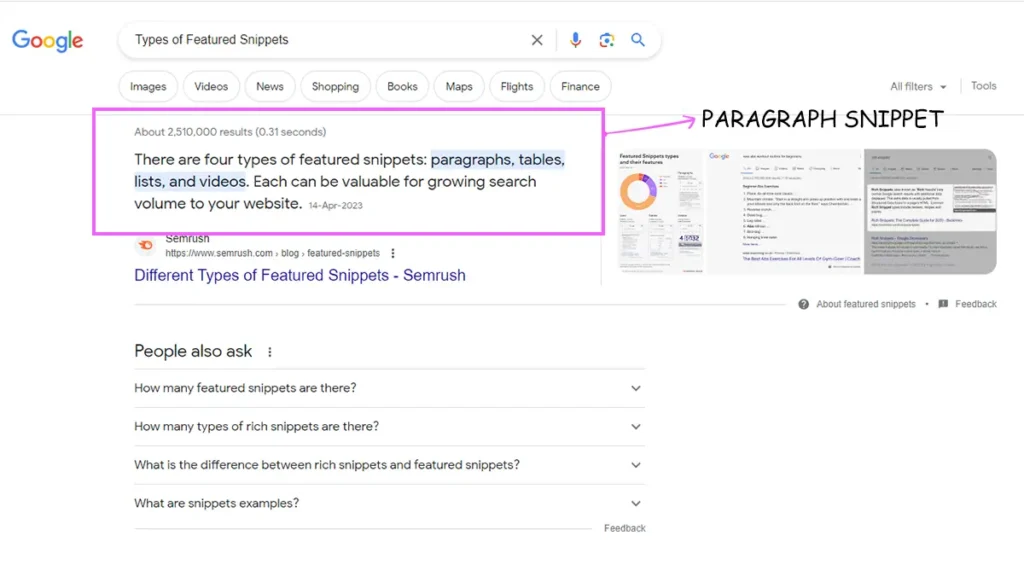Open the middle Google results thumbnail
The width and height of the screenshot is (1024, 576).
784,212
